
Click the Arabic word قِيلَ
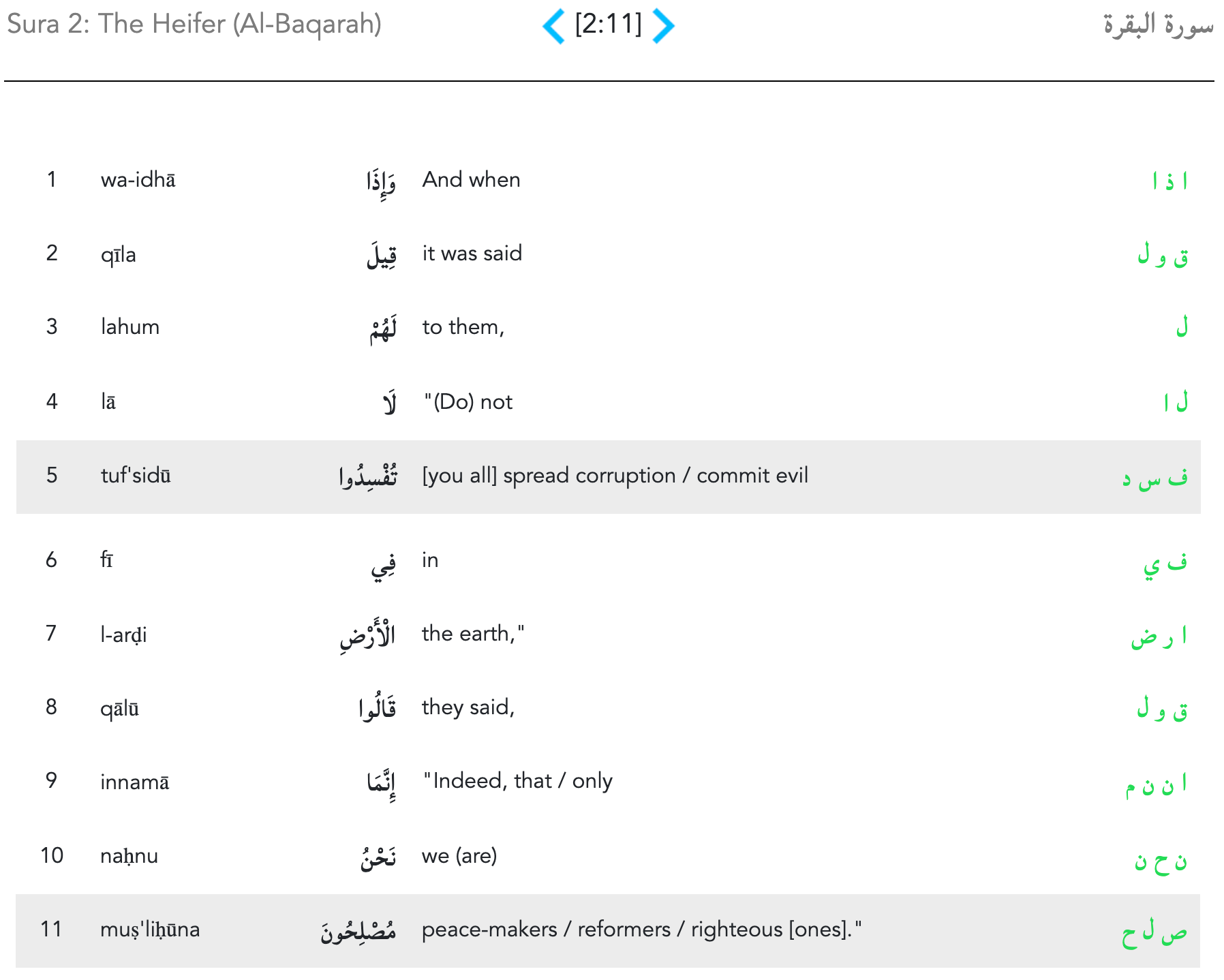pos(381,256)
